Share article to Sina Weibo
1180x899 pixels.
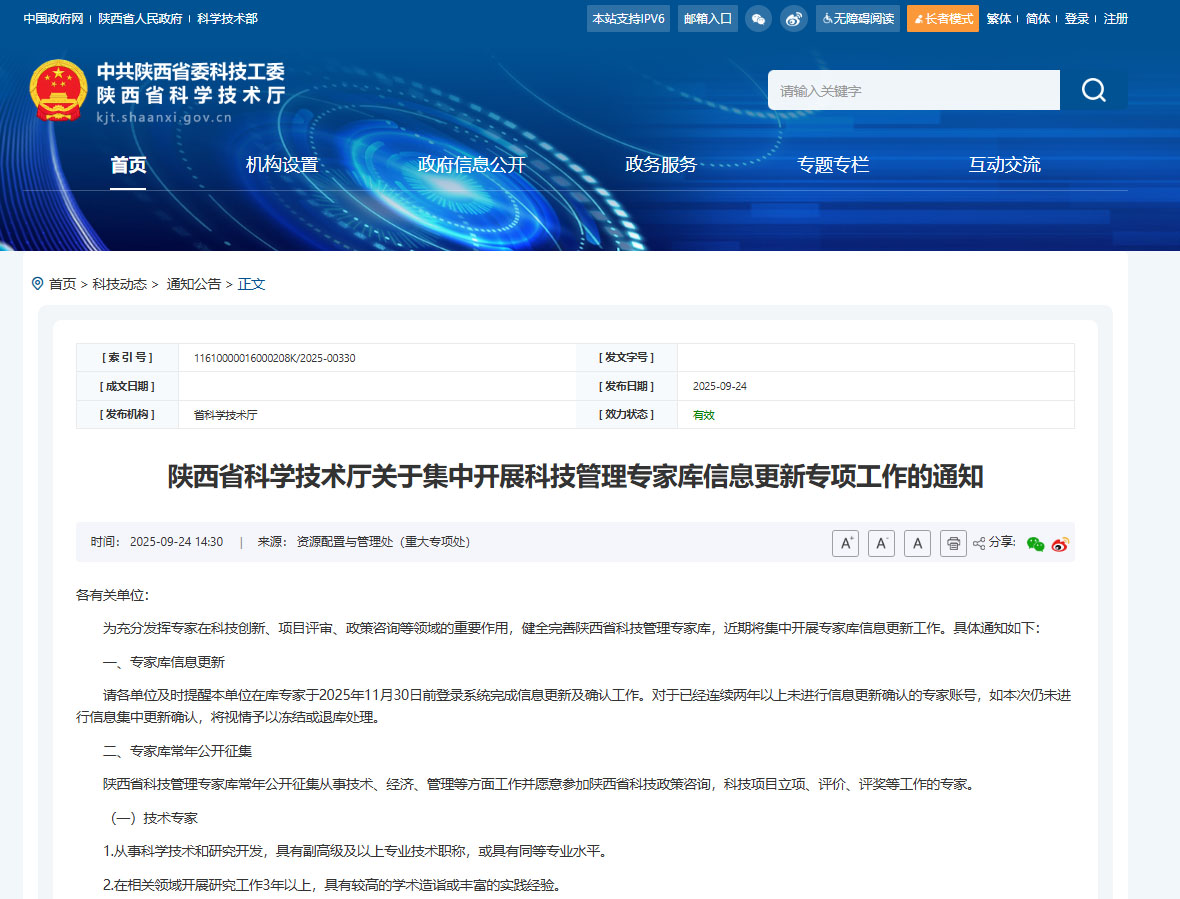coord(1060,543)
